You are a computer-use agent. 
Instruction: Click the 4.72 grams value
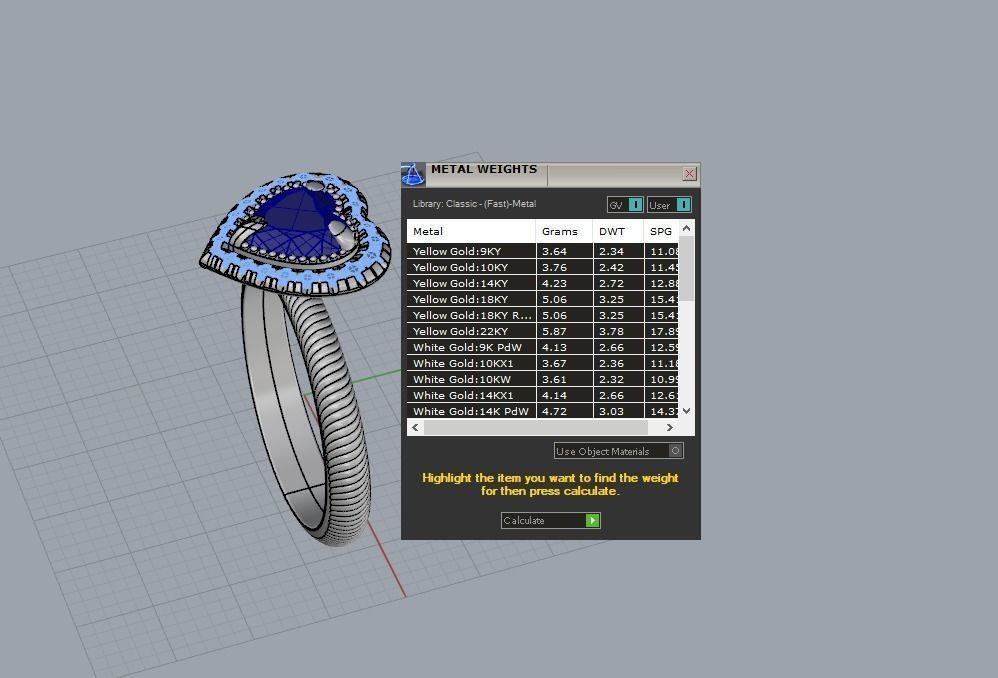pos(554,411)
